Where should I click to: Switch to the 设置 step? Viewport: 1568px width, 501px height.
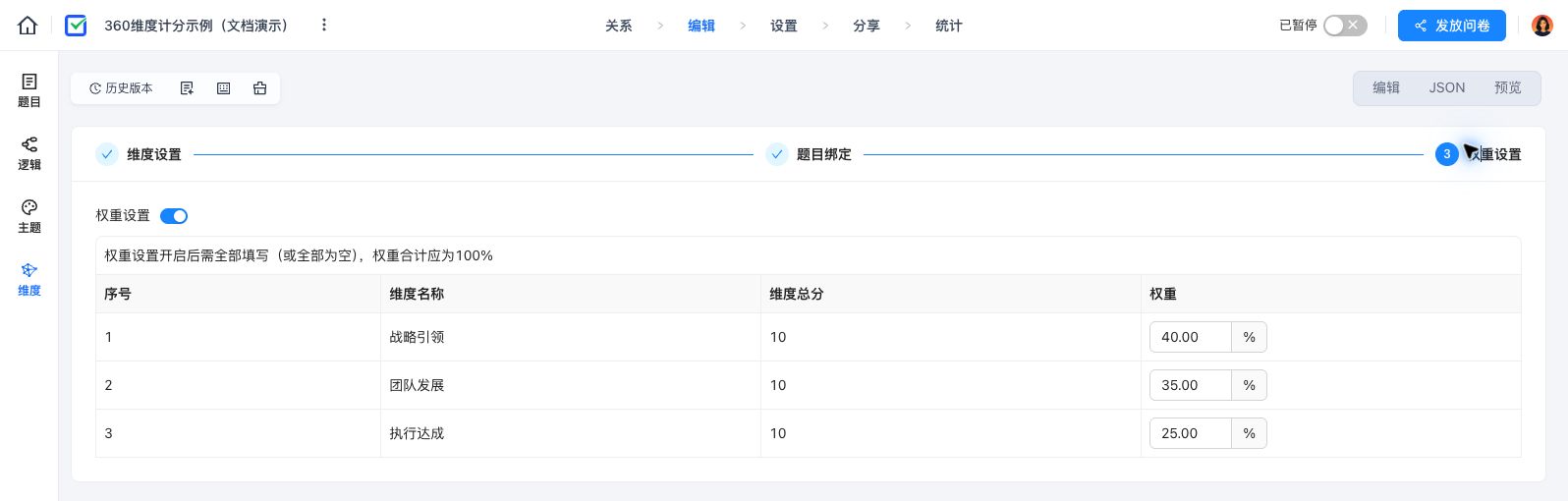784,26
